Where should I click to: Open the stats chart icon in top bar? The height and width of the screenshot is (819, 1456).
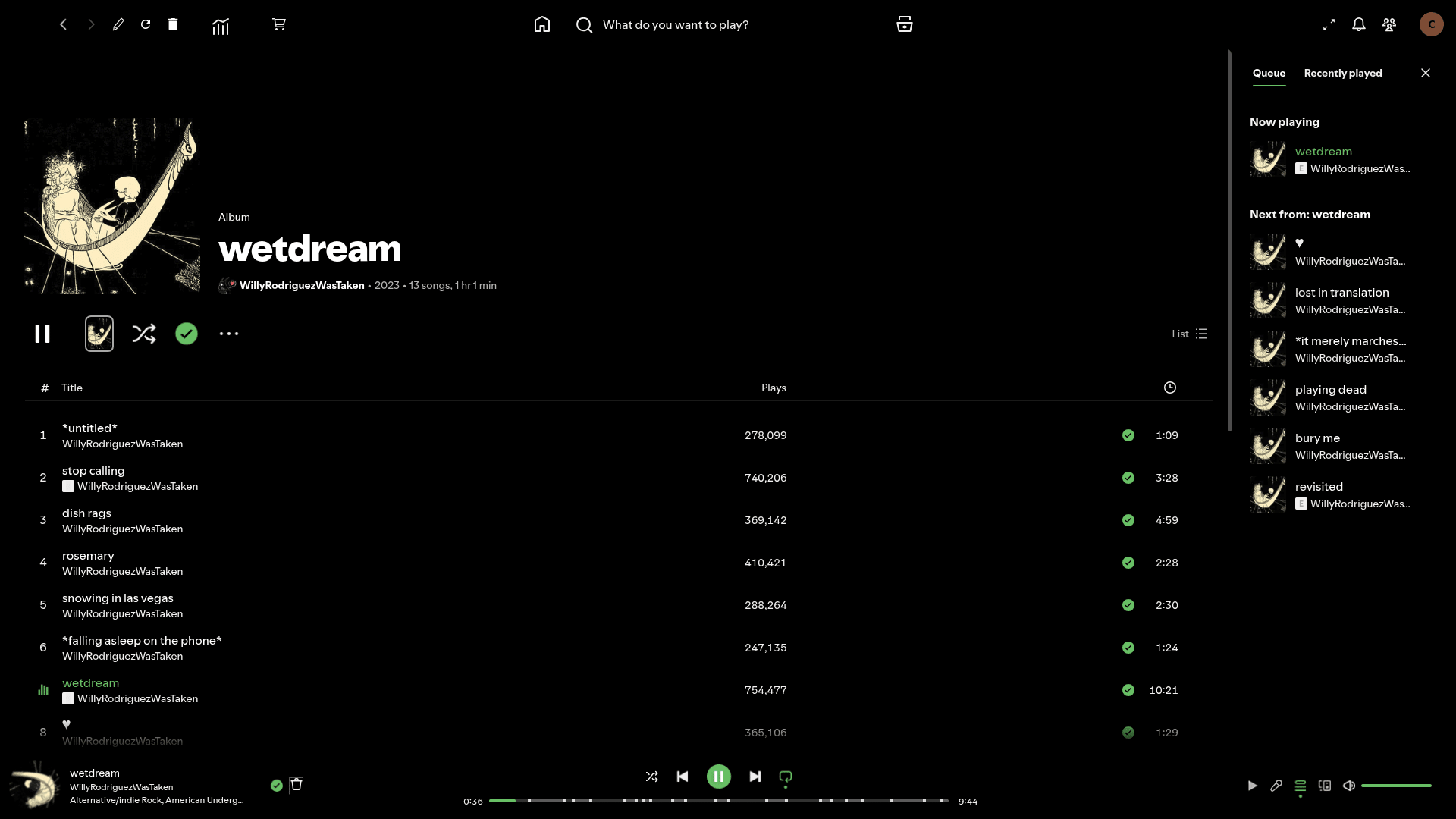(x=221, y=26)
